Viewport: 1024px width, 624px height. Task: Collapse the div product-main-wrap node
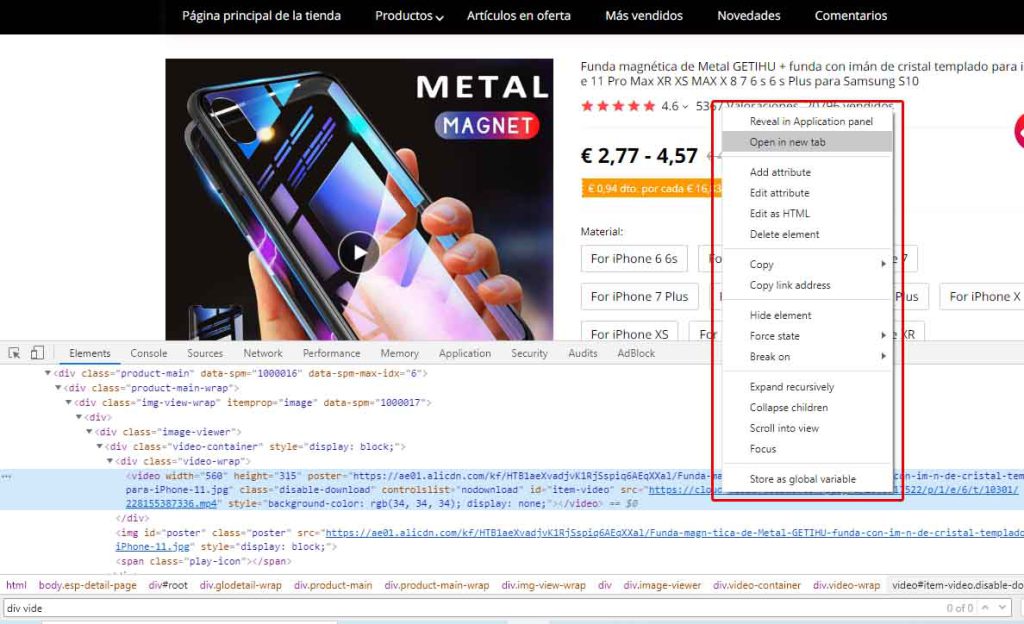click(58, 388)
